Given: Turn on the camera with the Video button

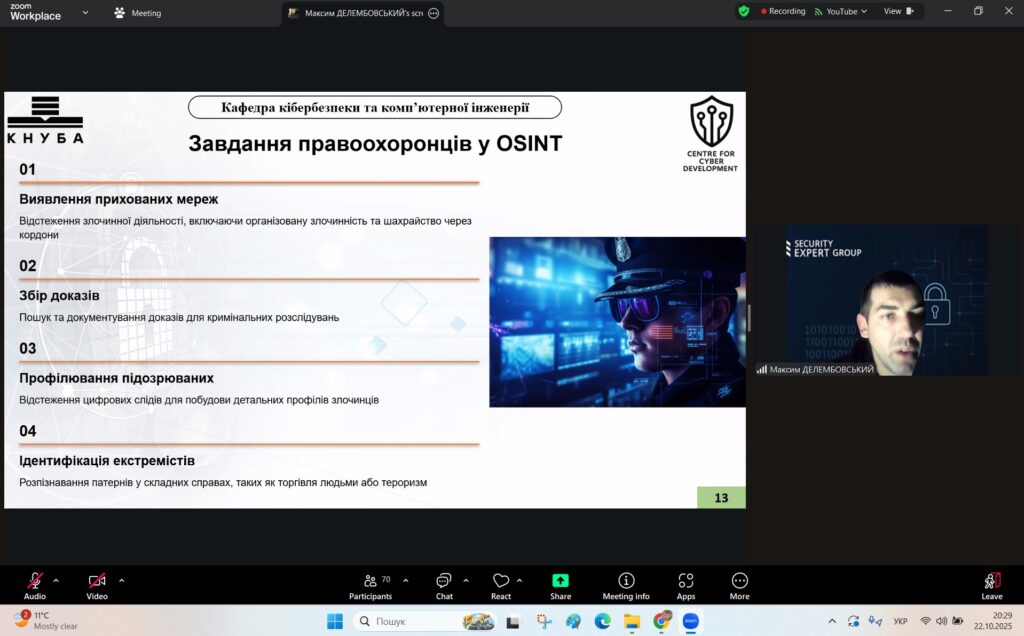Looking at the screenshot, I should point(97,584).
